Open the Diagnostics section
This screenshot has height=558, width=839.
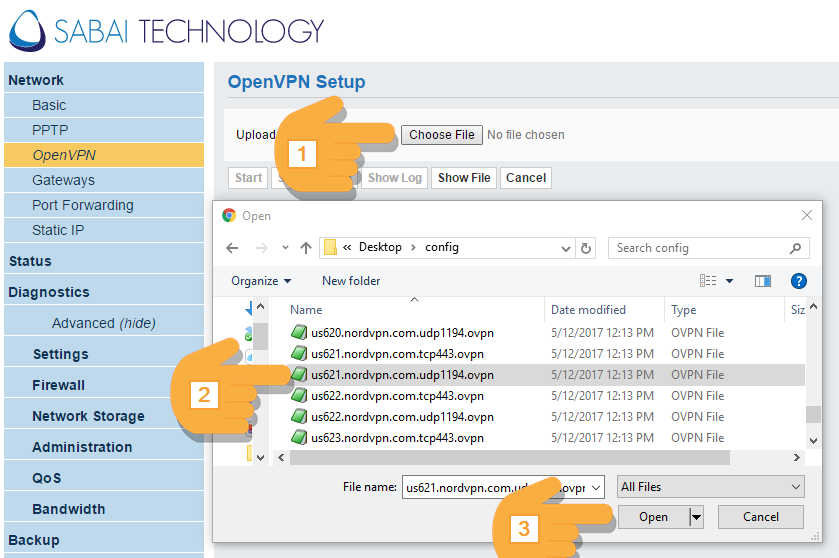tap(104, 292)
